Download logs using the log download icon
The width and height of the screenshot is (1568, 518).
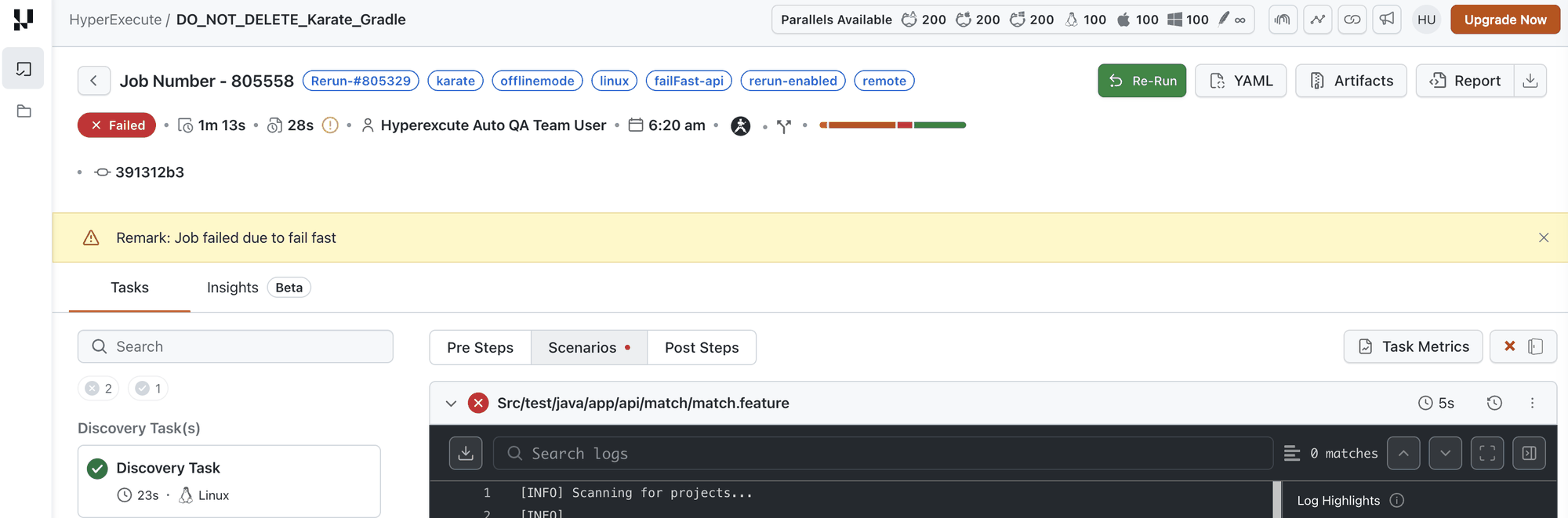pyautogui.click(x=466, y=453)
